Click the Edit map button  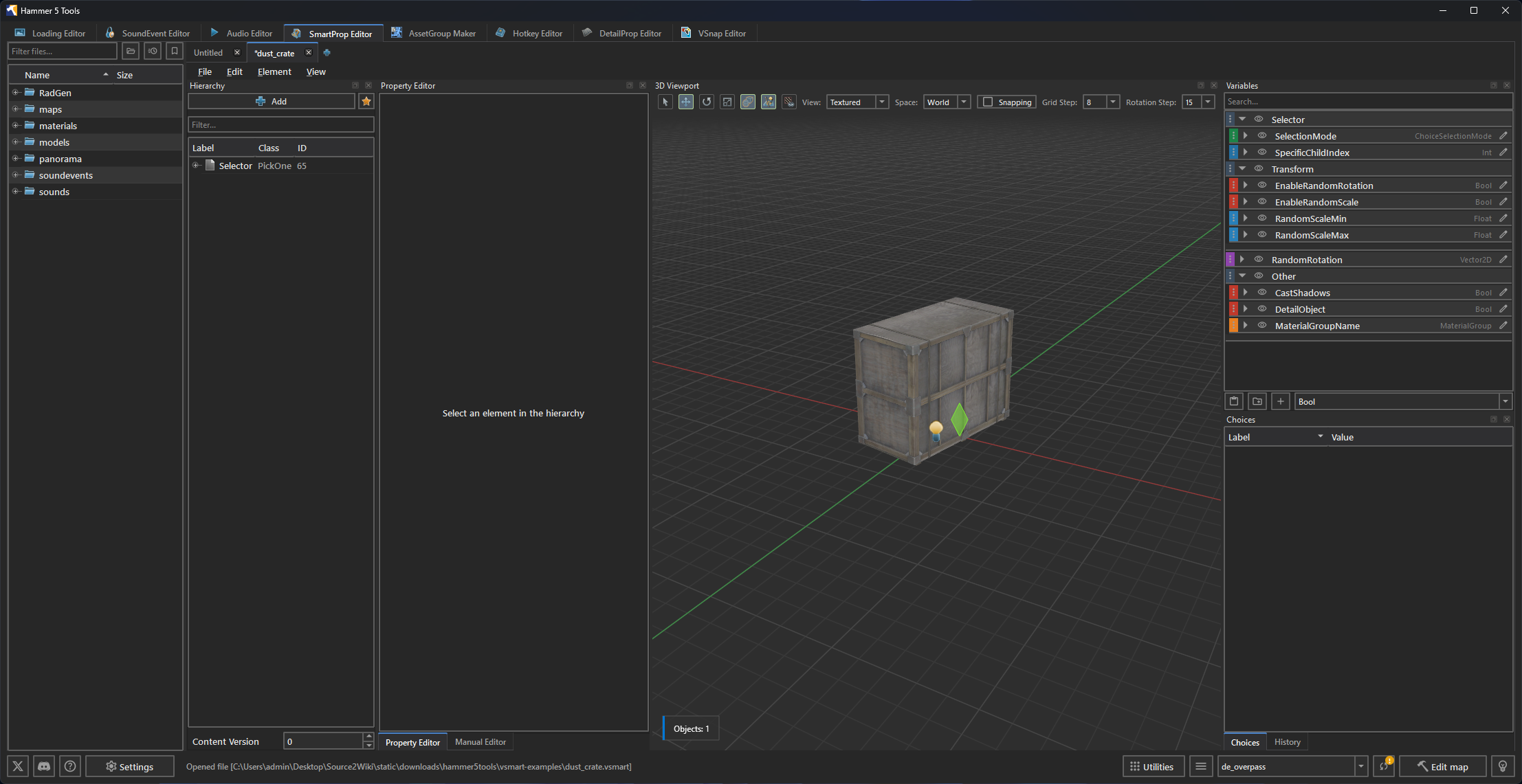[x=1443, y=767]
